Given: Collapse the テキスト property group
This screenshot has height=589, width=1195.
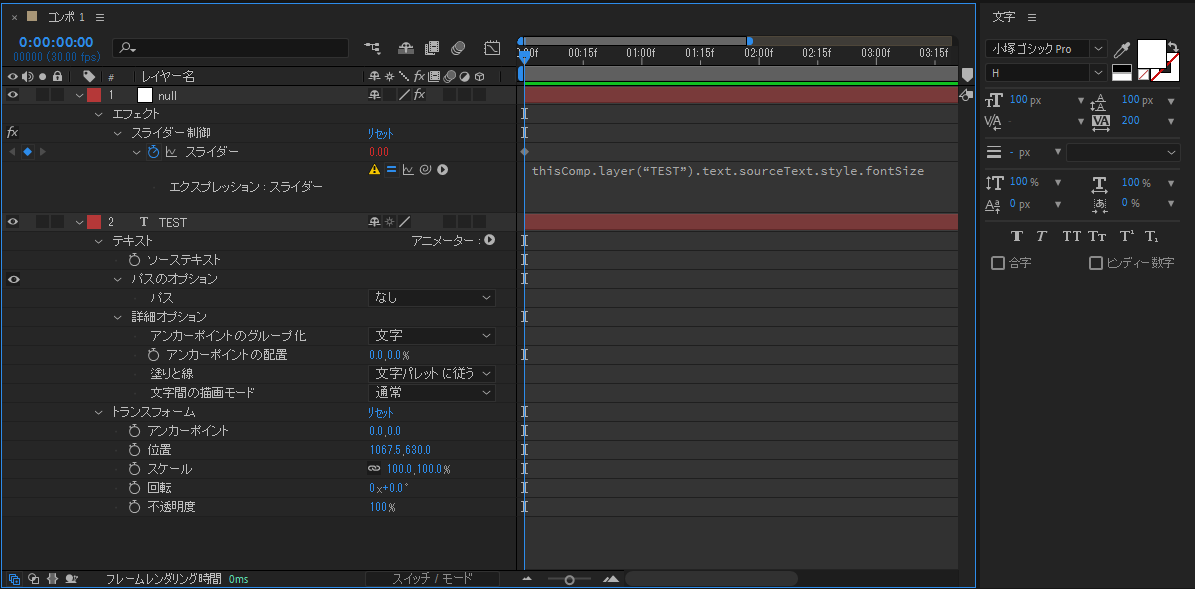Looking at the screenshot, I should [98, 241].
